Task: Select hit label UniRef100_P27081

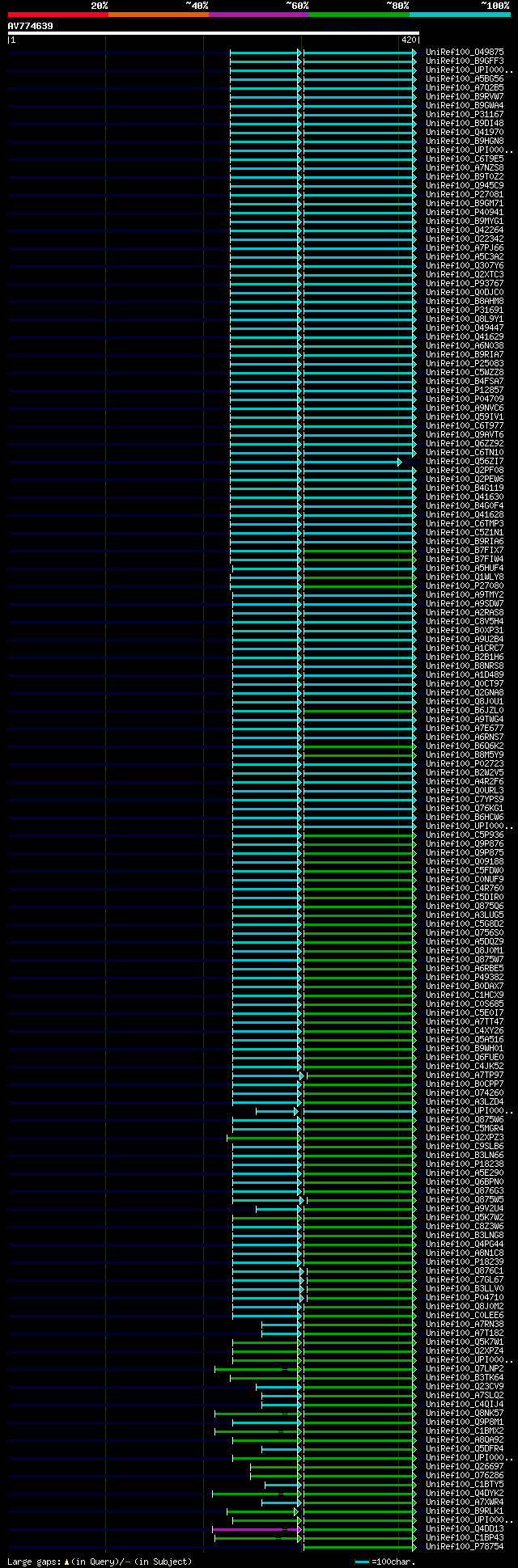Action: [465, 195]
